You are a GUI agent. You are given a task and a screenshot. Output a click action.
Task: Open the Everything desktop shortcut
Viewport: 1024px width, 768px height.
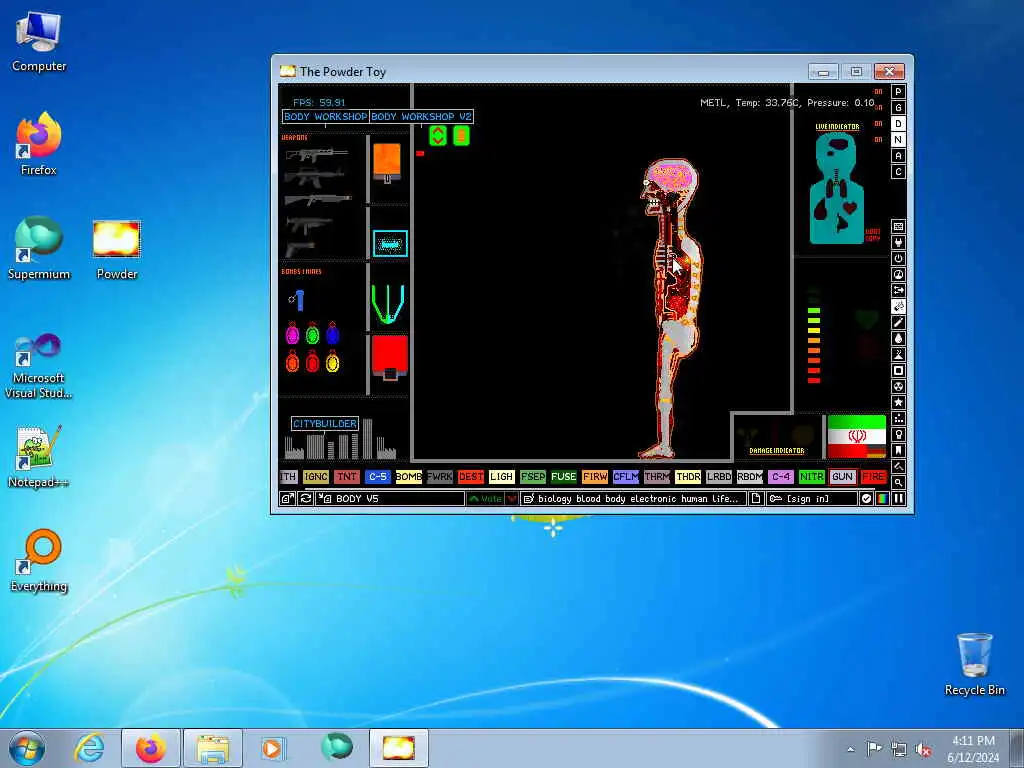pyautogui.click(x=39, y=560)
